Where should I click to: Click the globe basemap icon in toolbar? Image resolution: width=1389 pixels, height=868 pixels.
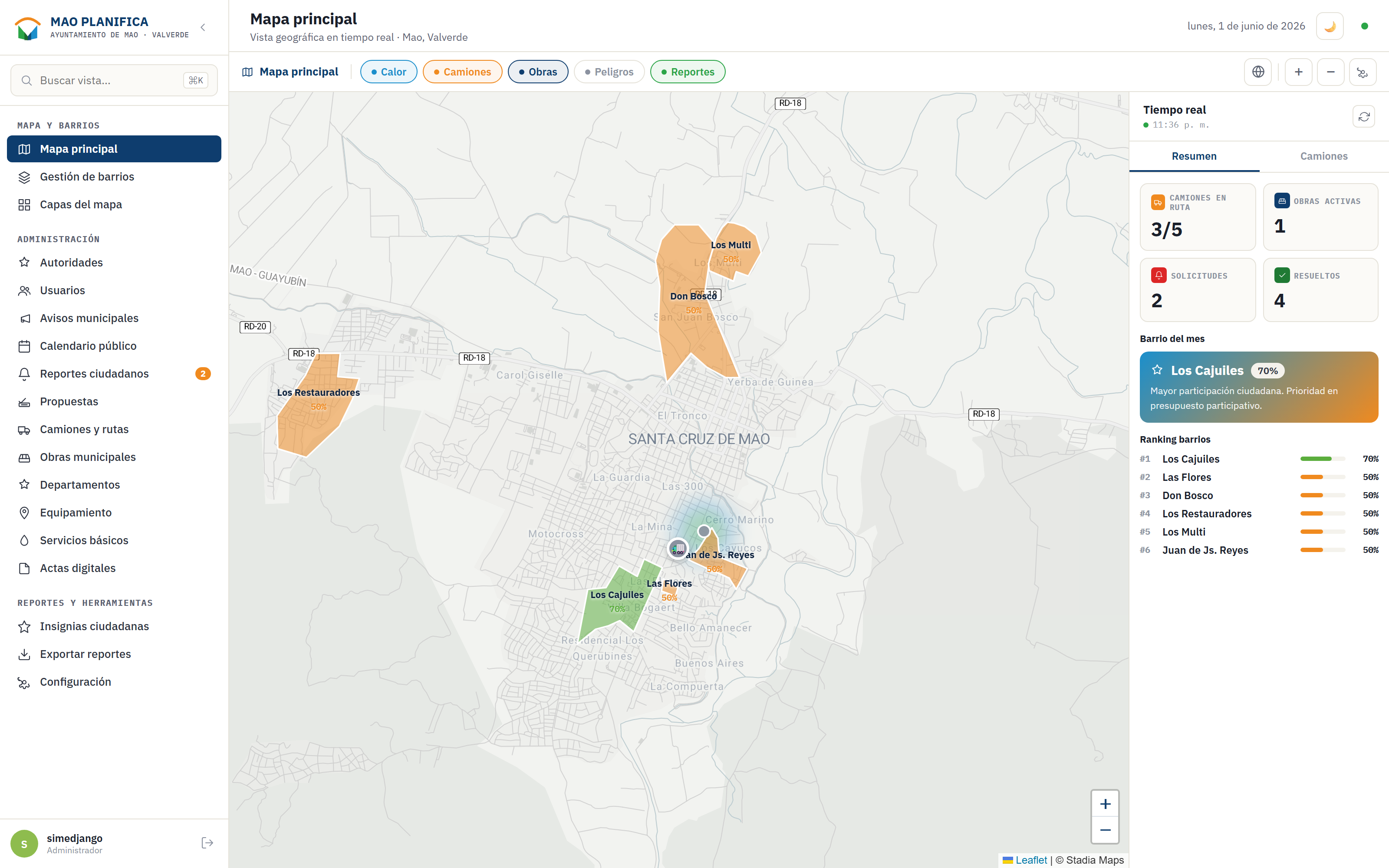pos(1257,72)
